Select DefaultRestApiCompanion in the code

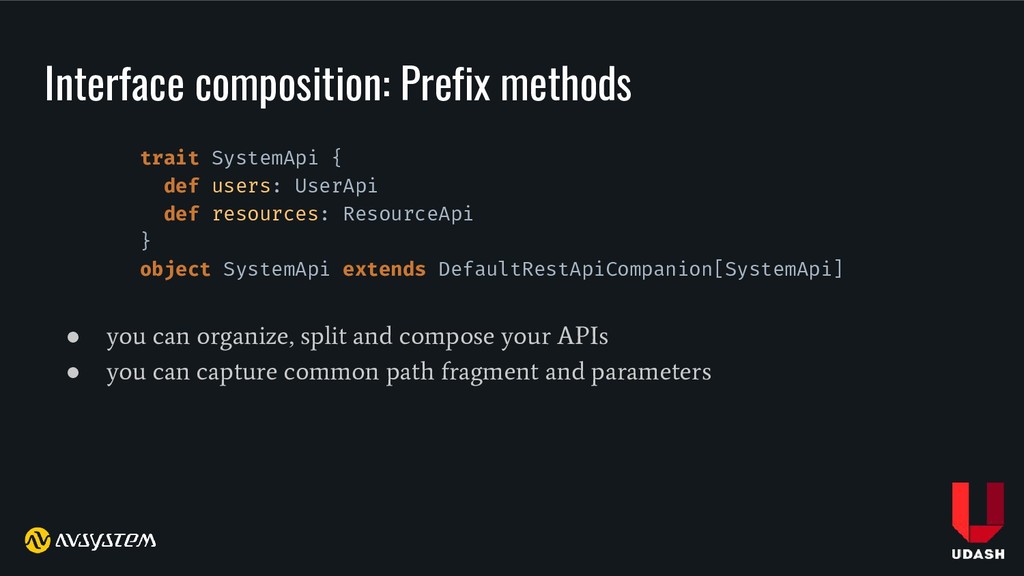pyautogui.click(x=575, y=269)
